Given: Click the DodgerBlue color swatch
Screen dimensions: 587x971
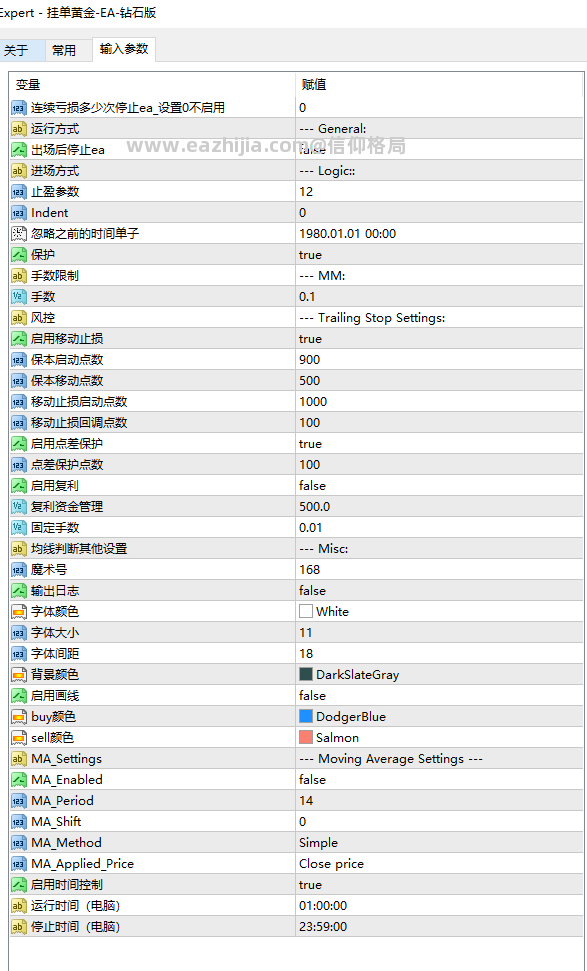Looking at the screenshot, I should pyautogui.click(x=306, y=716).
